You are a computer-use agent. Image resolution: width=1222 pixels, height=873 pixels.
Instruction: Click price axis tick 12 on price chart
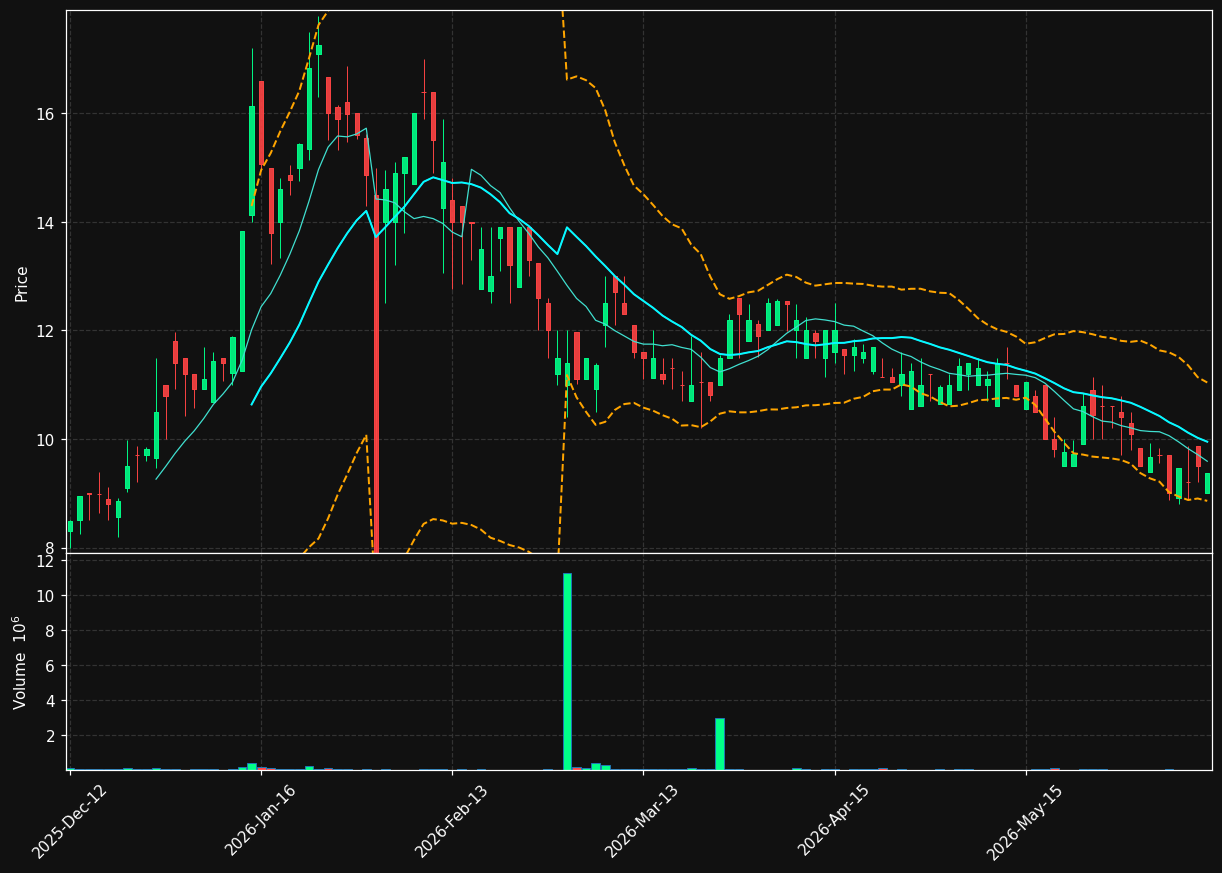click(48, 331)
